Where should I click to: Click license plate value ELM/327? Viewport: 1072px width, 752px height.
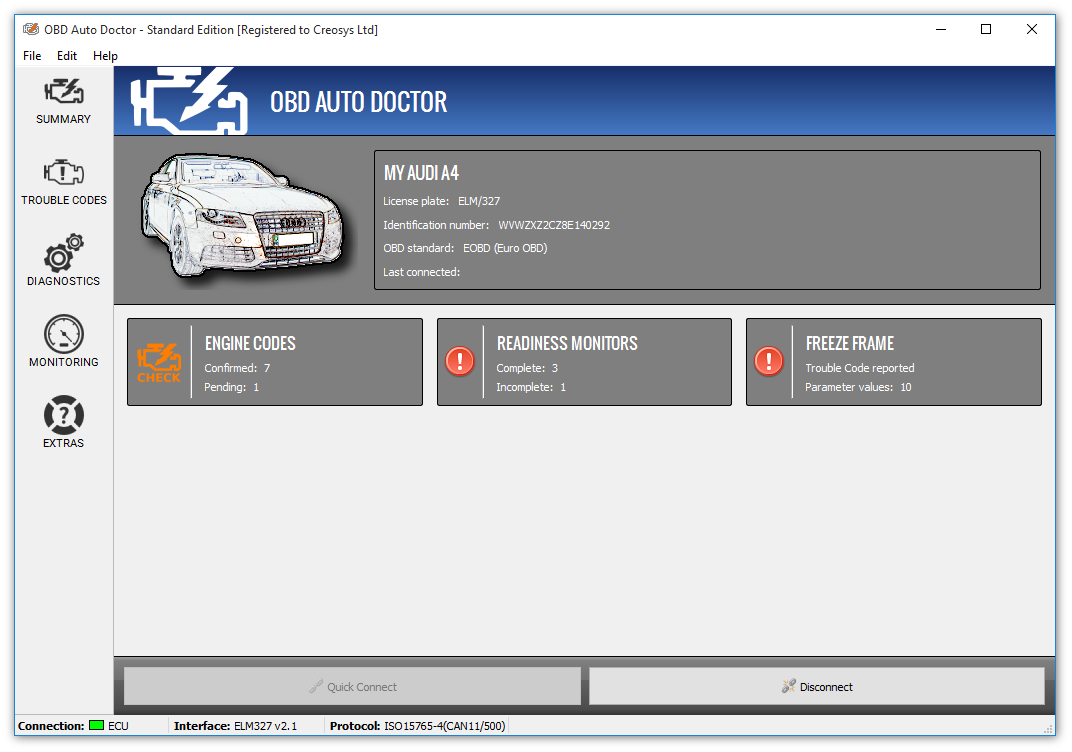[x=479, y=201]
